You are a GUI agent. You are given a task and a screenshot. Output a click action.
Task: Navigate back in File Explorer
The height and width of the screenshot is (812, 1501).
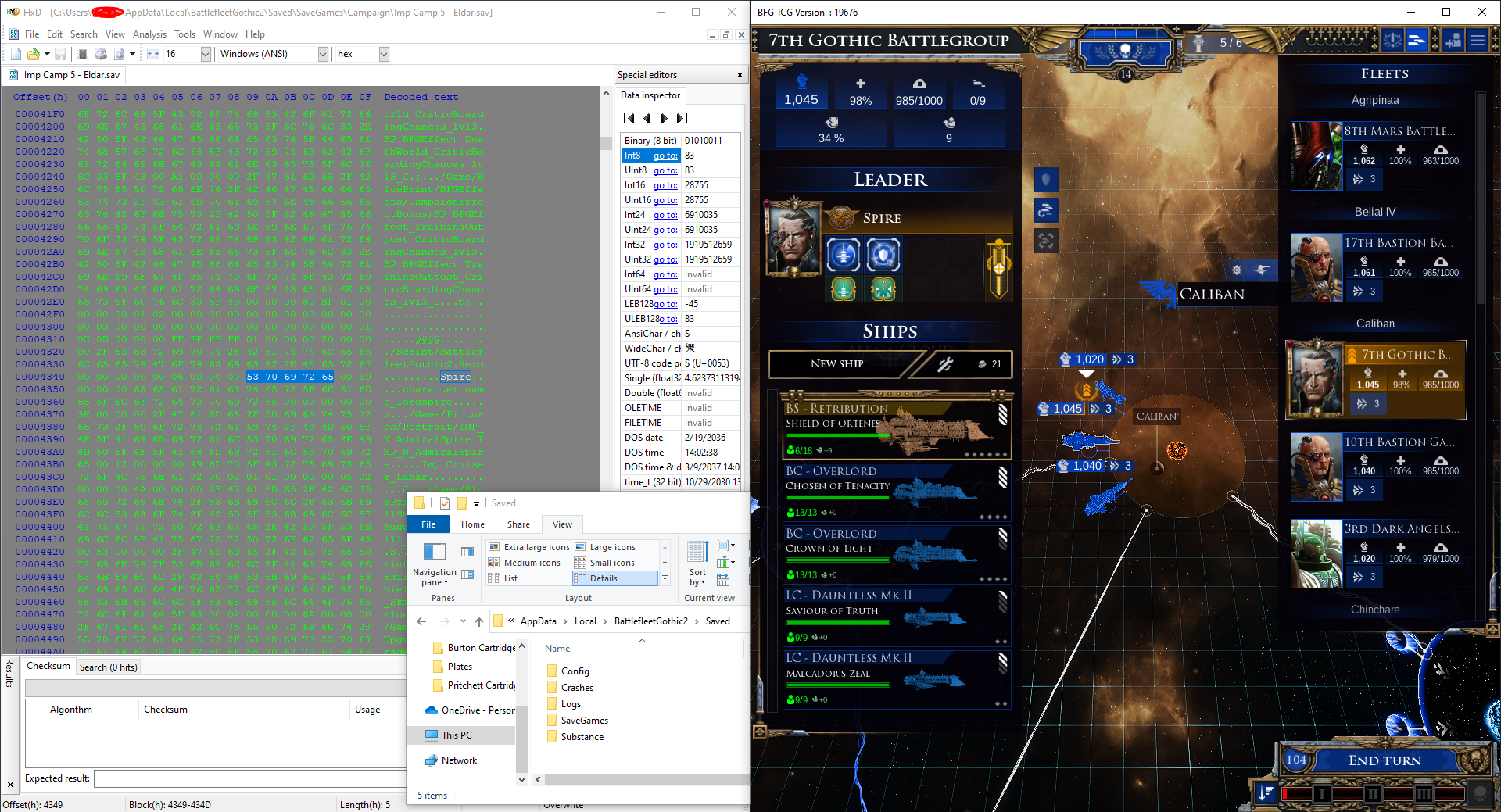(x=421, y=621)
